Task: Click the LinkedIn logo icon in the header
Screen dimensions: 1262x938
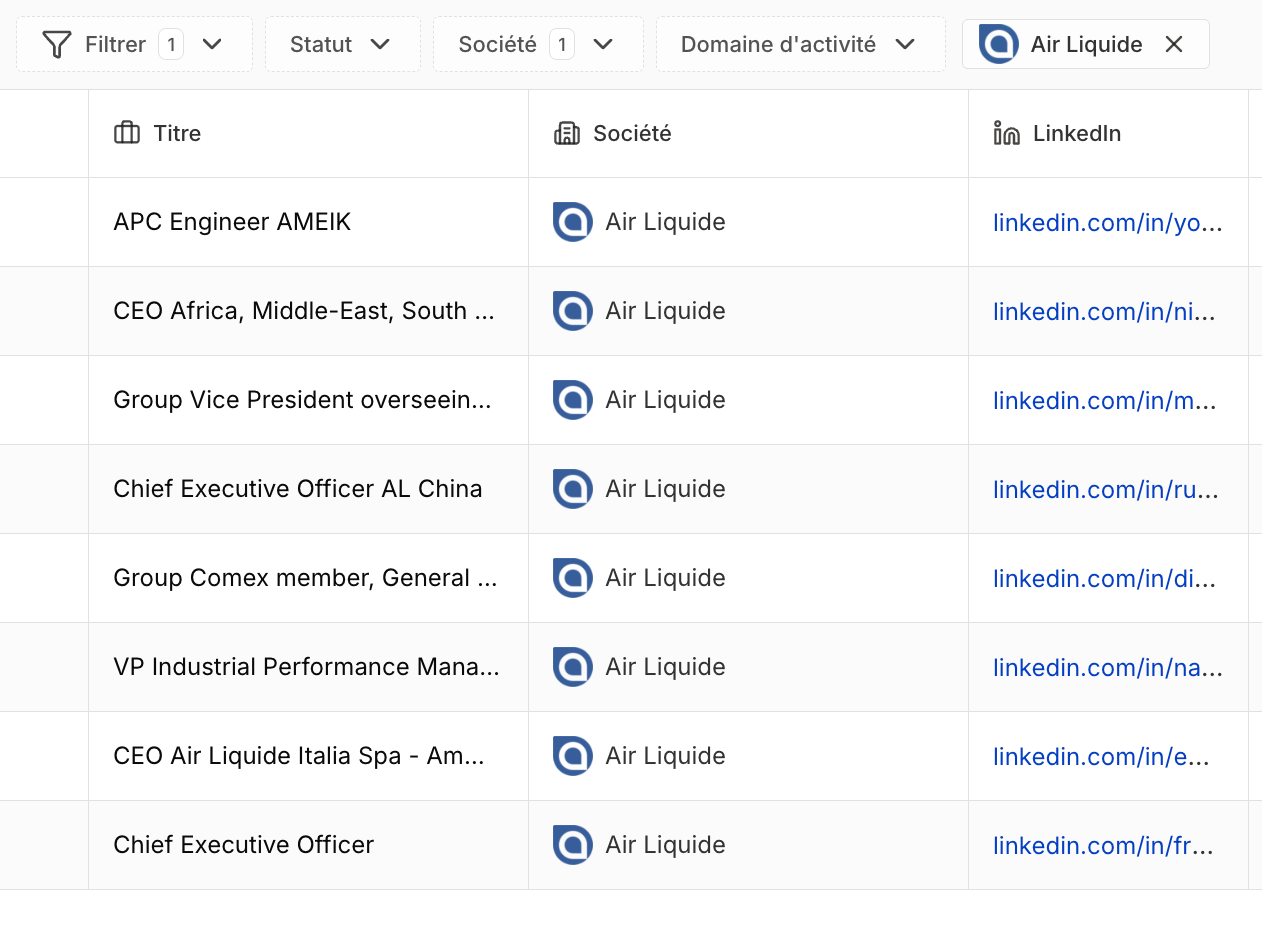Action: tap(1006, 133)
